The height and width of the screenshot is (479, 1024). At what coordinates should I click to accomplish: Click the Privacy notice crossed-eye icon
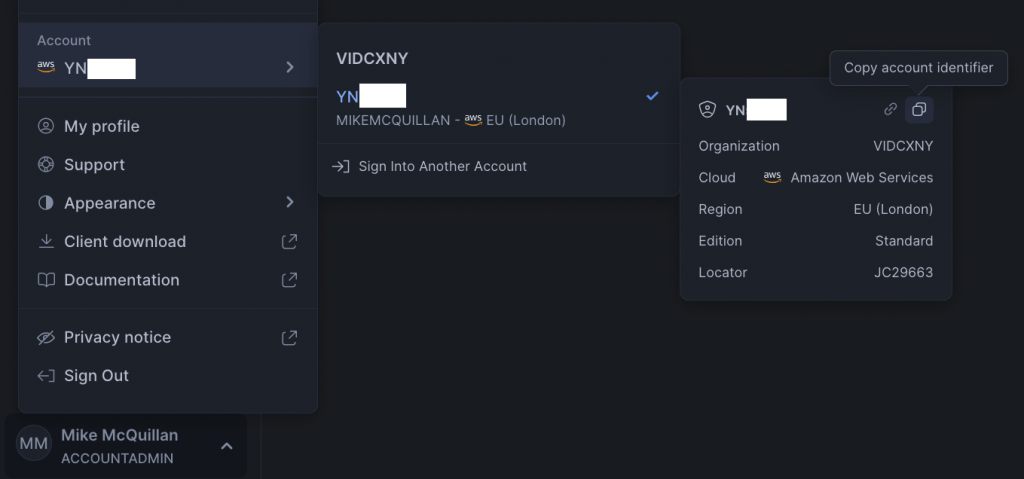click(x=46, y=338)
